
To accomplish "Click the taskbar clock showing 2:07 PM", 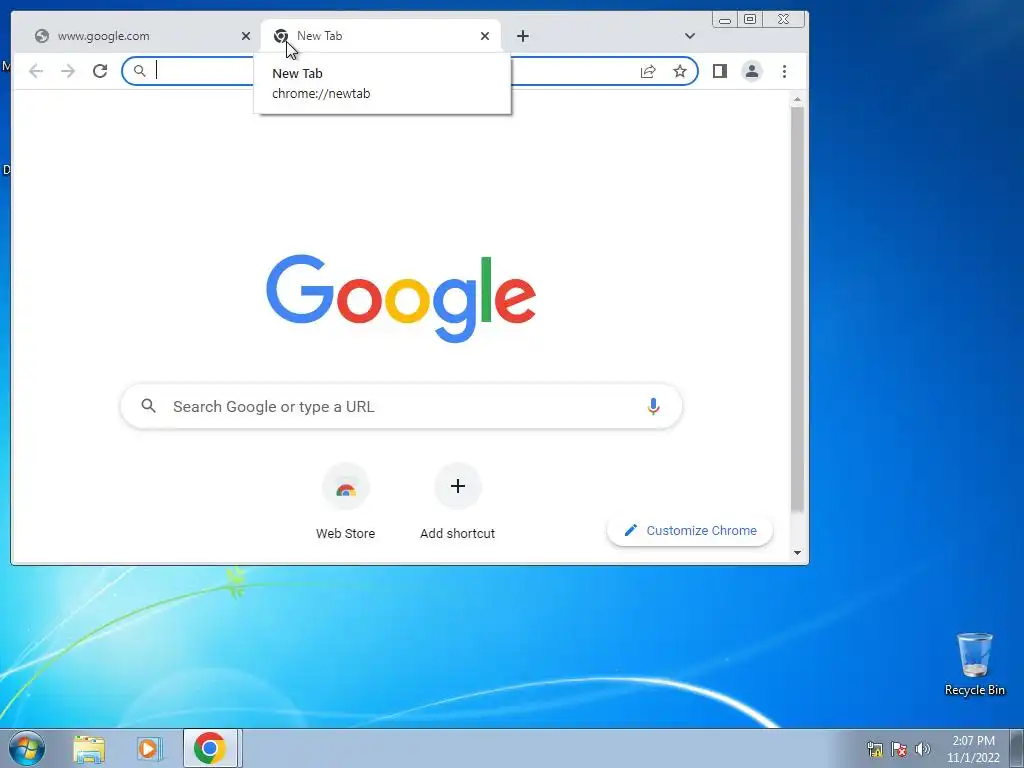I will [973, 749].
